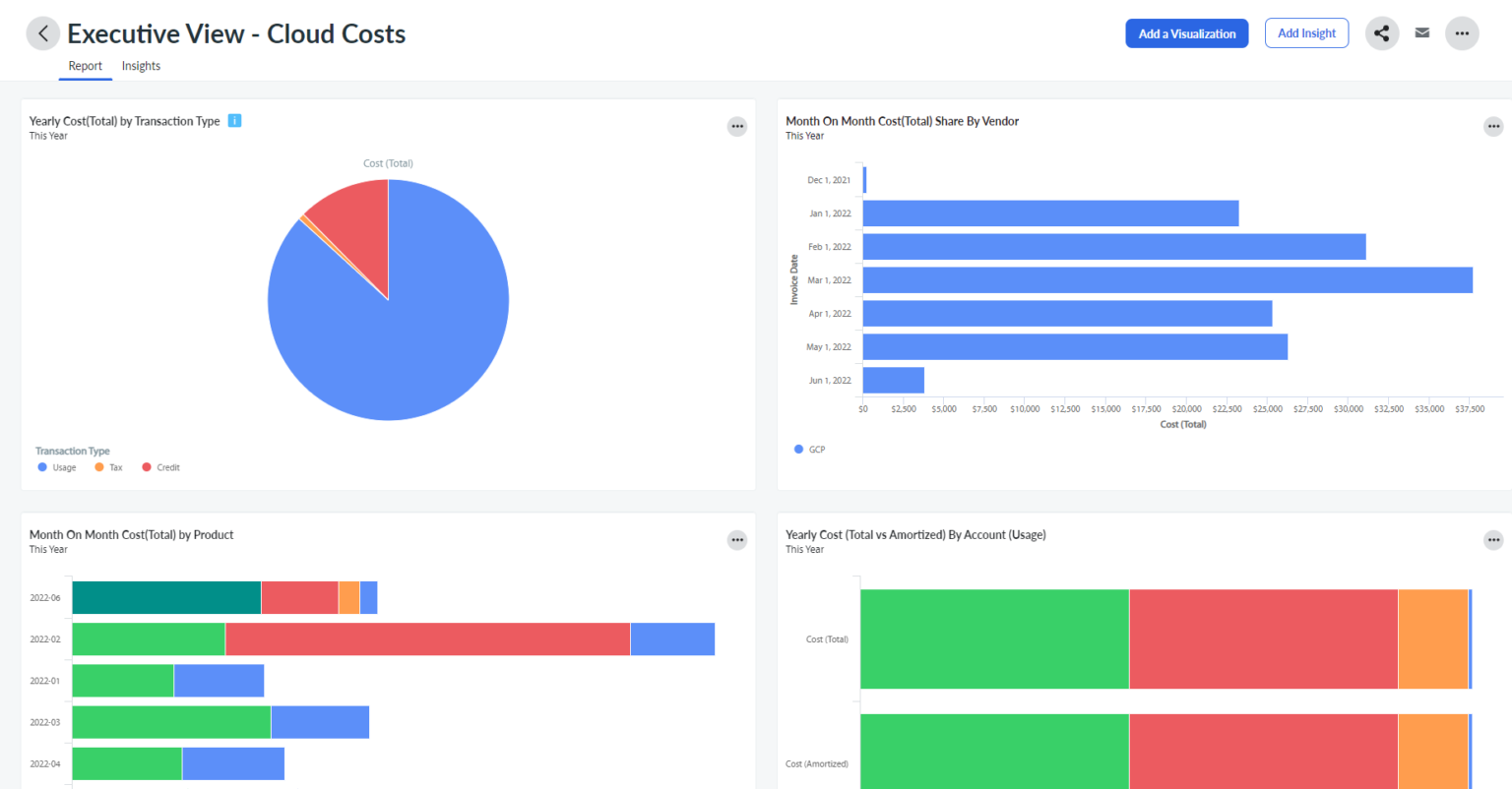1512x789 pixels.
Task: Click the Add Insight button
Action: 1306,33
